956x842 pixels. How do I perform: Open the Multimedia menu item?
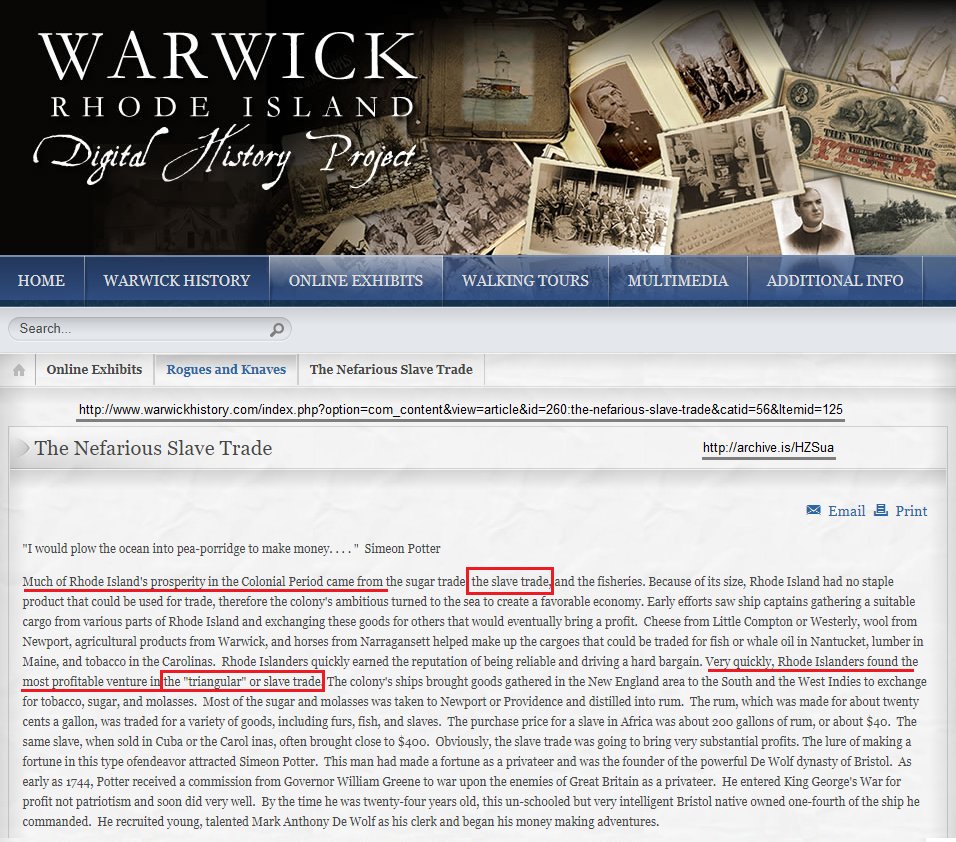click(x=678, y=281)
